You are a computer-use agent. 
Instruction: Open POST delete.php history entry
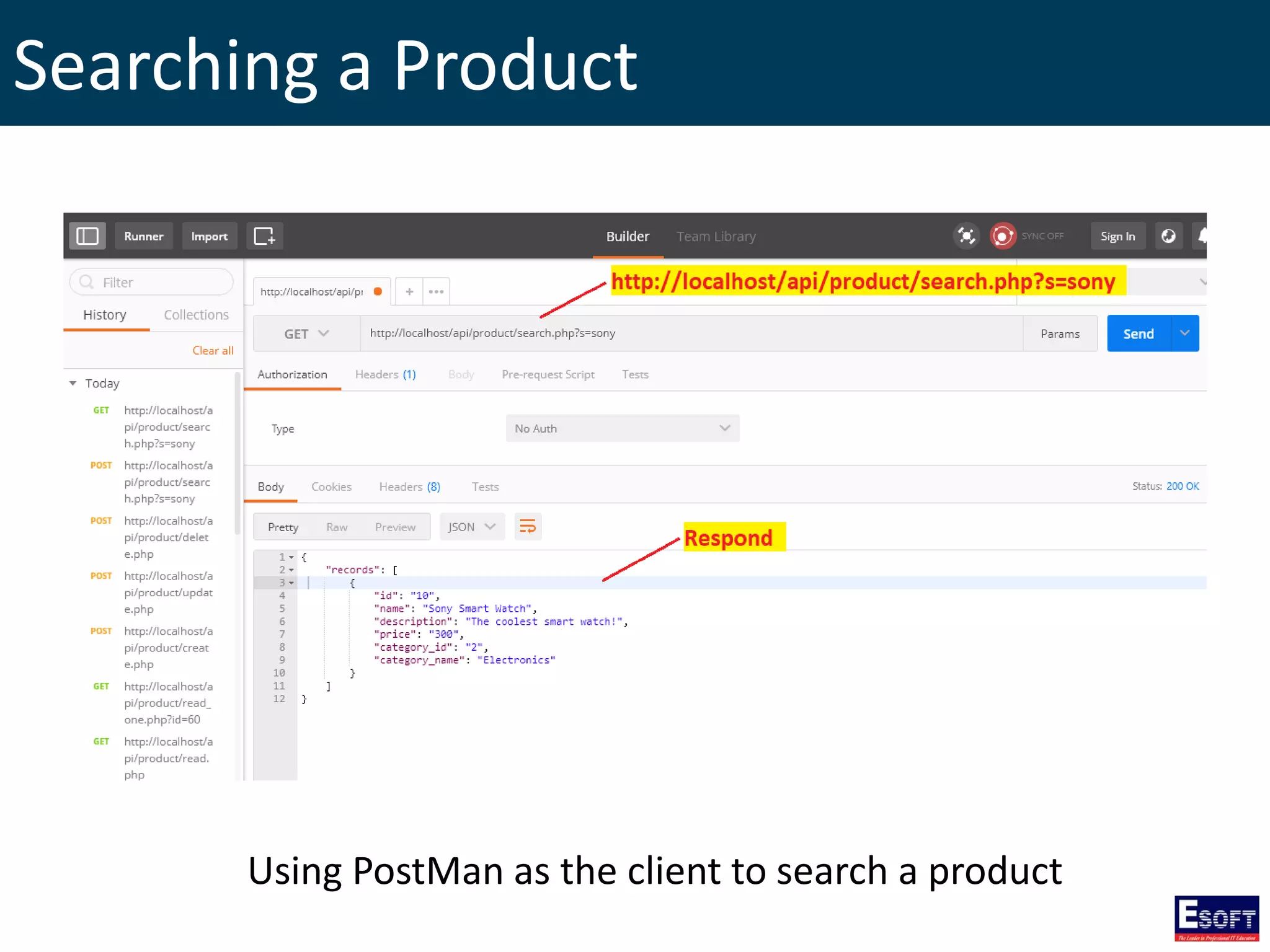coord(153,537)
